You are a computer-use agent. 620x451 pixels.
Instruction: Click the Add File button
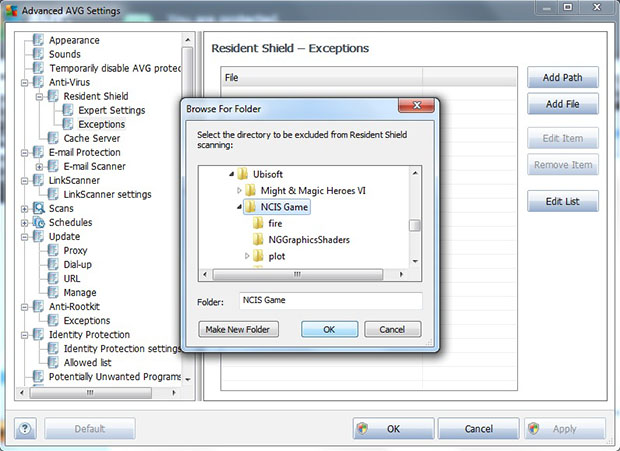pyautogui.click(x=563, y=104)
